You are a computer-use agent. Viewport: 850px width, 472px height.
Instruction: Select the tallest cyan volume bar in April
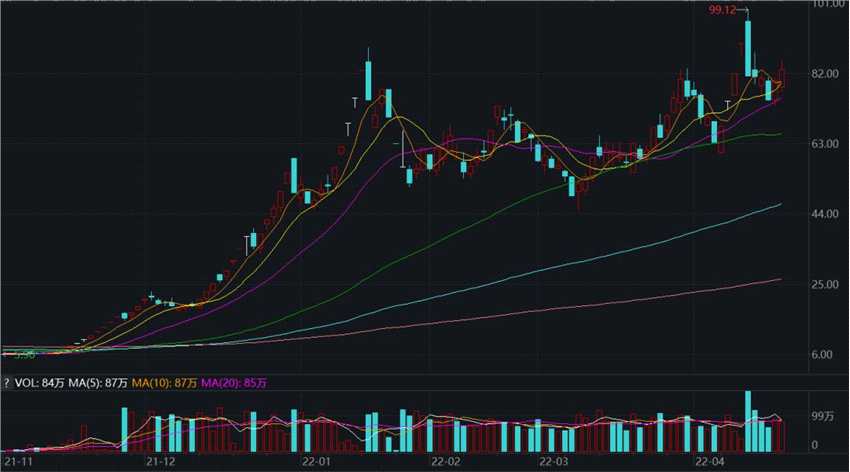tap(748, 422)
